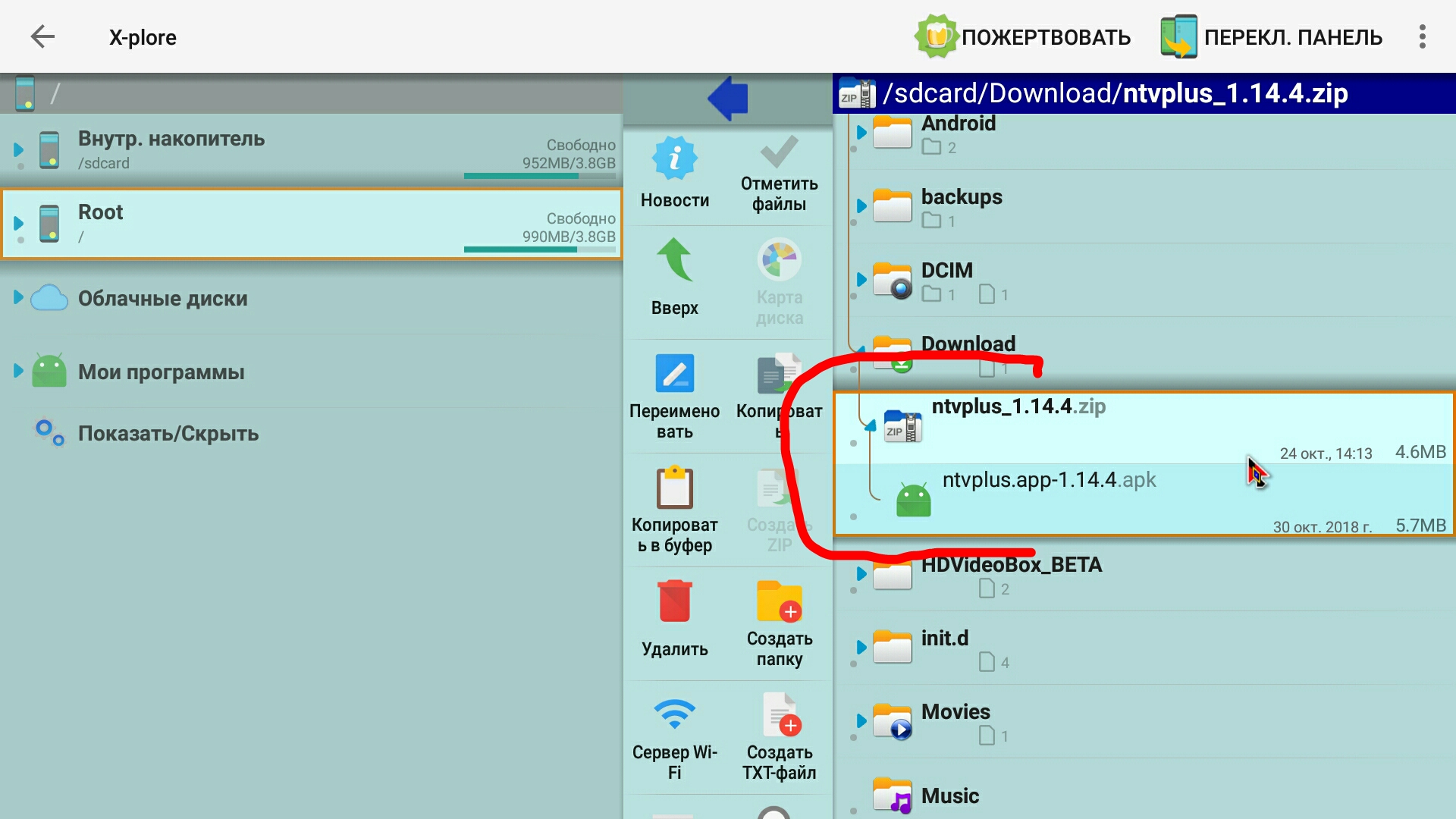Tap the blue left arrow panel indicator
The height and width of the screenshot is (819, 1456).
point(728,98)
